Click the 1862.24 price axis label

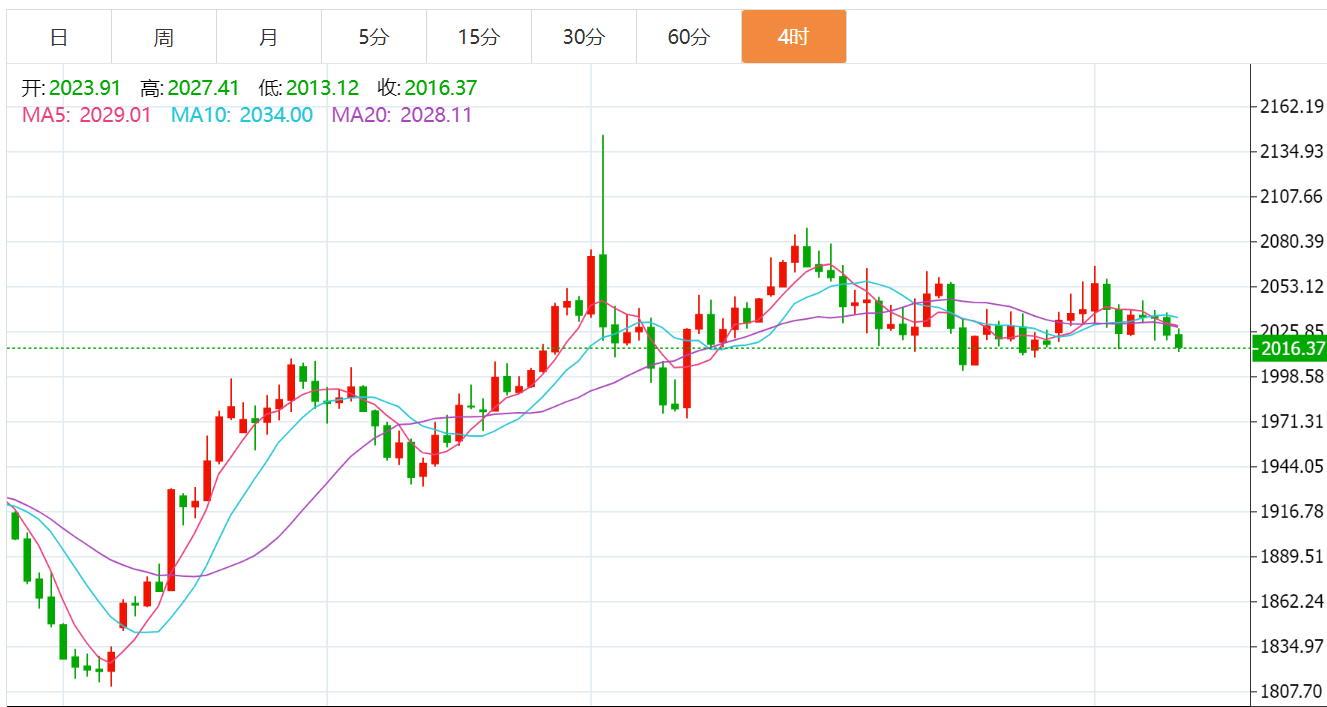pos(1292,602)
